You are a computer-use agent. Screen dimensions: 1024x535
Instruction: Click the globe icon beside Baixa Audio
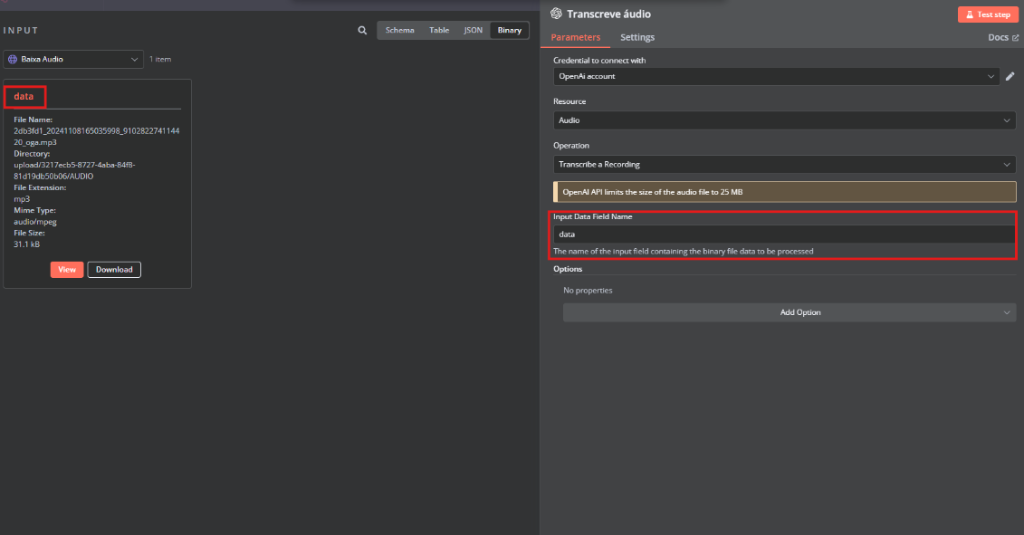pyautogui.click(x=12, y=59)
